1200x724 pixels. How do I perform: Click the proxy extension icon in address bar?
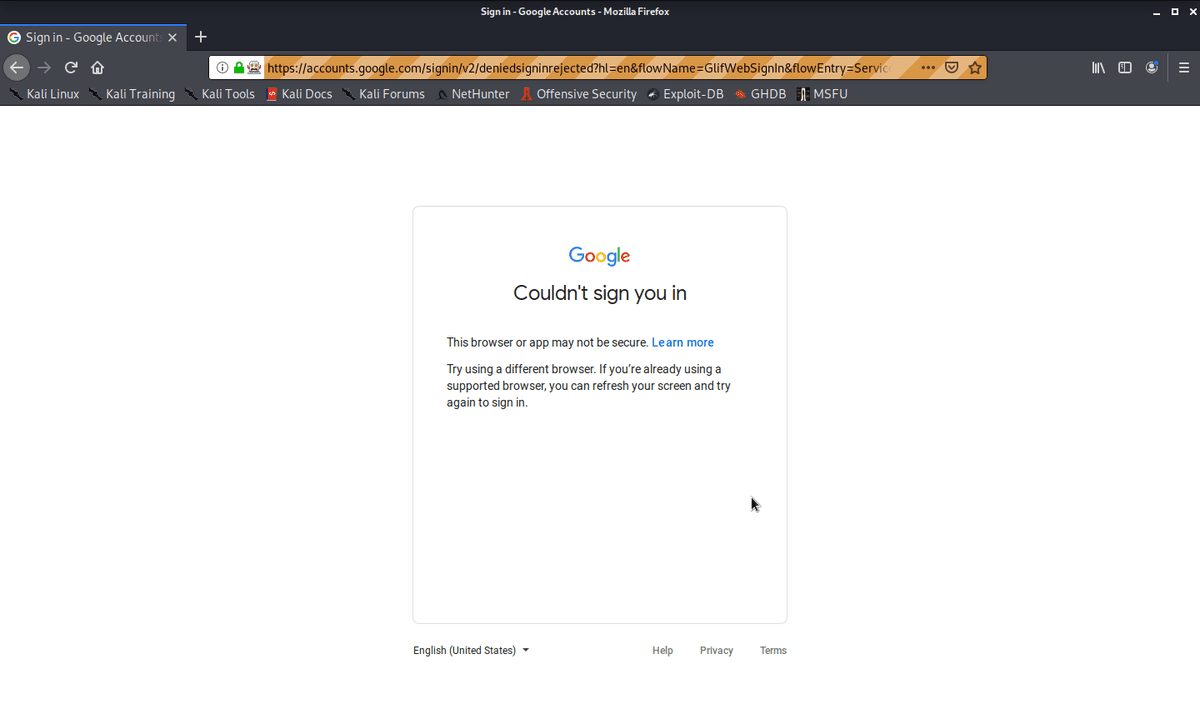(255, 68)
